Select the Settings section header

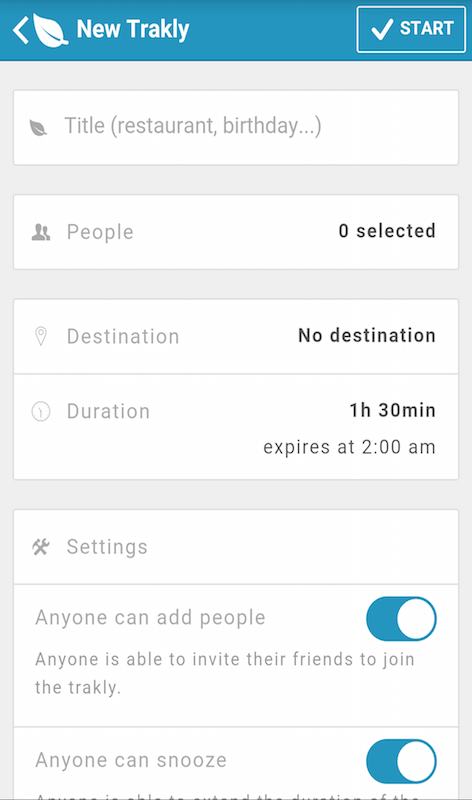236,547
